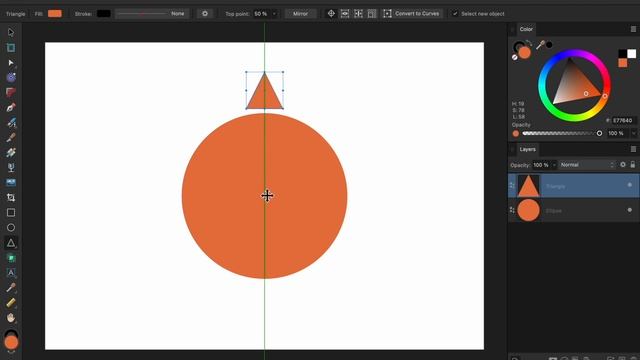Screen dimensions: 640x360
Task: Swap fill and stroke arrows in Color panel
Action: click(529, 42)
